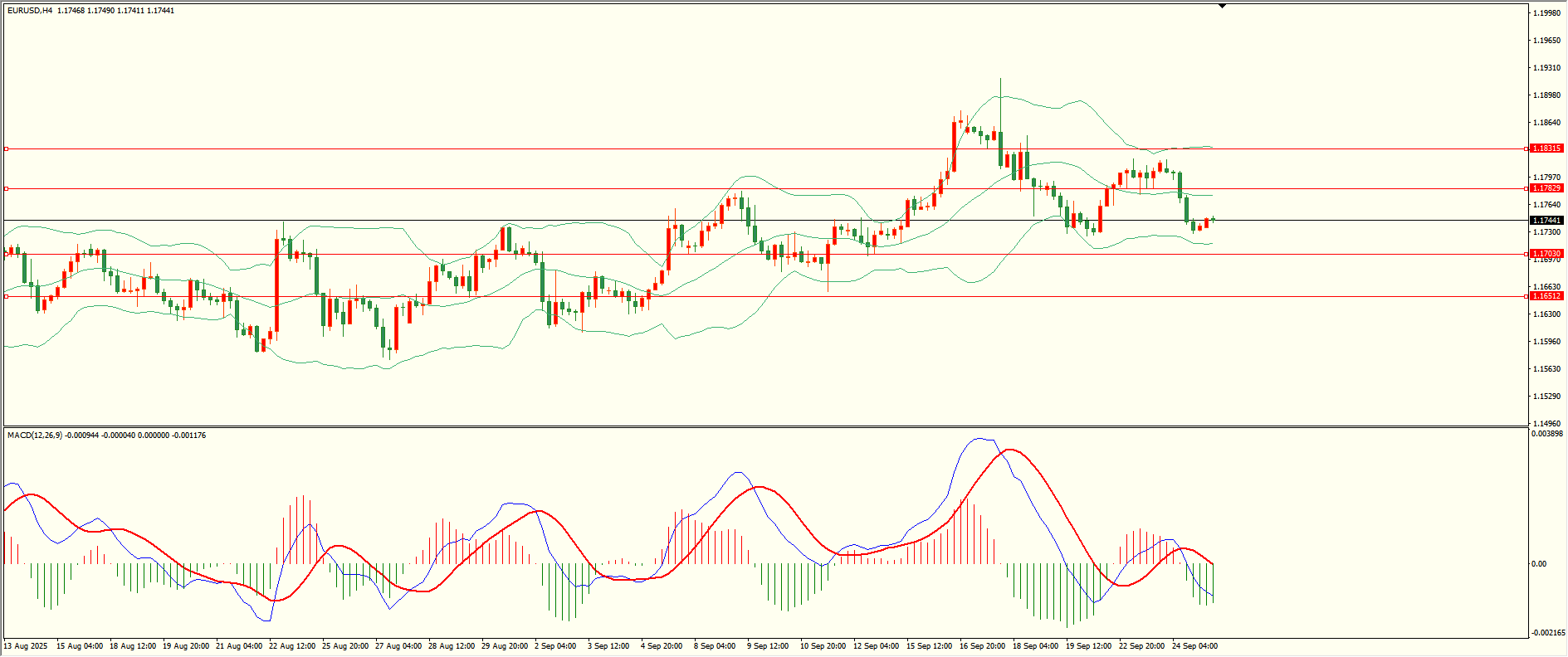This screenshot has height=657, width=1568.
Task: Click the left anchor handle of 1.17829 line
Action: 6,188
